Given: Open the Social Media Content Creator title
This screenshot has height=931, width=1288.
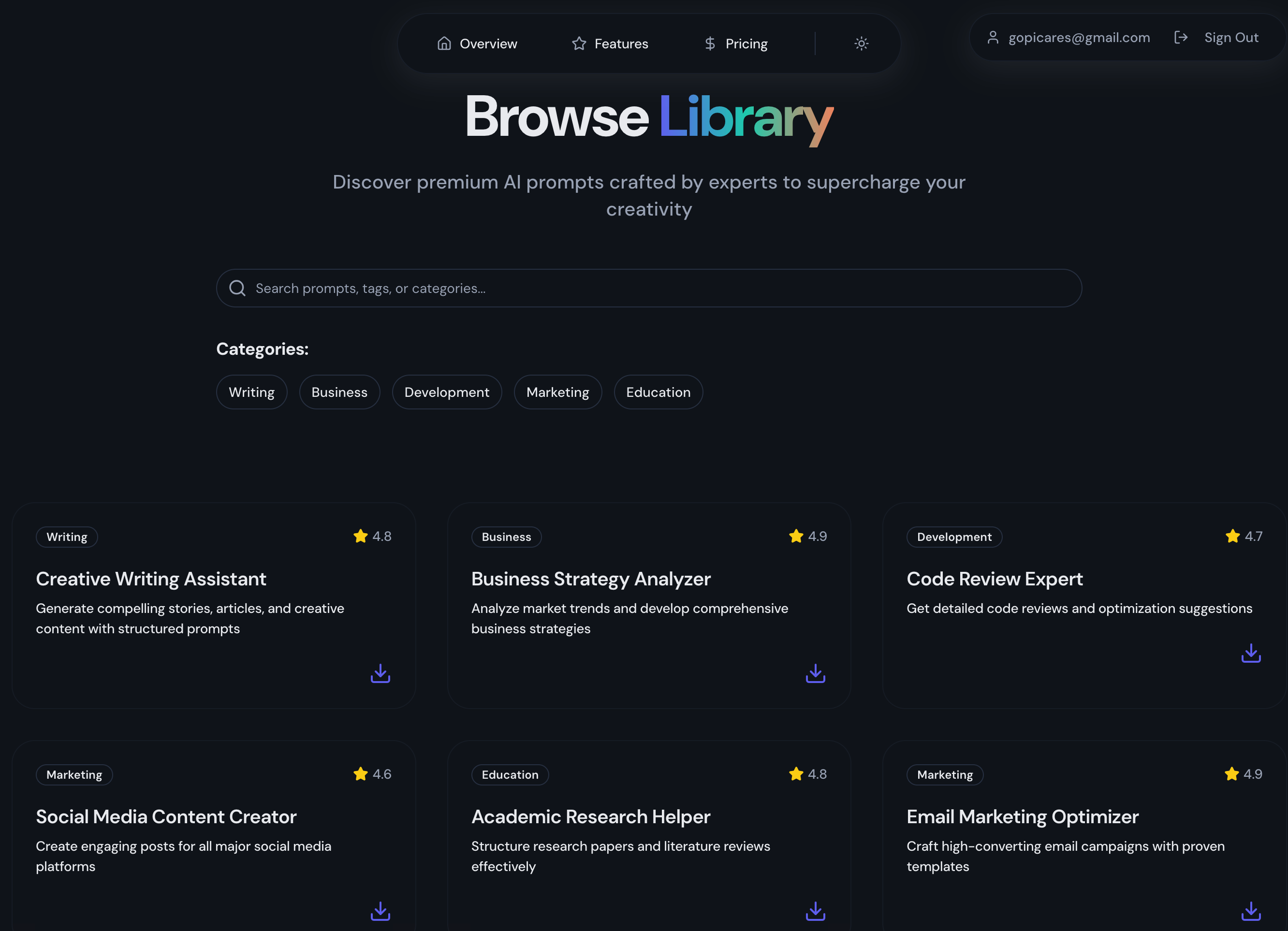Looking at the screenshot, I should pyautogui.click(x=166, y=816).
